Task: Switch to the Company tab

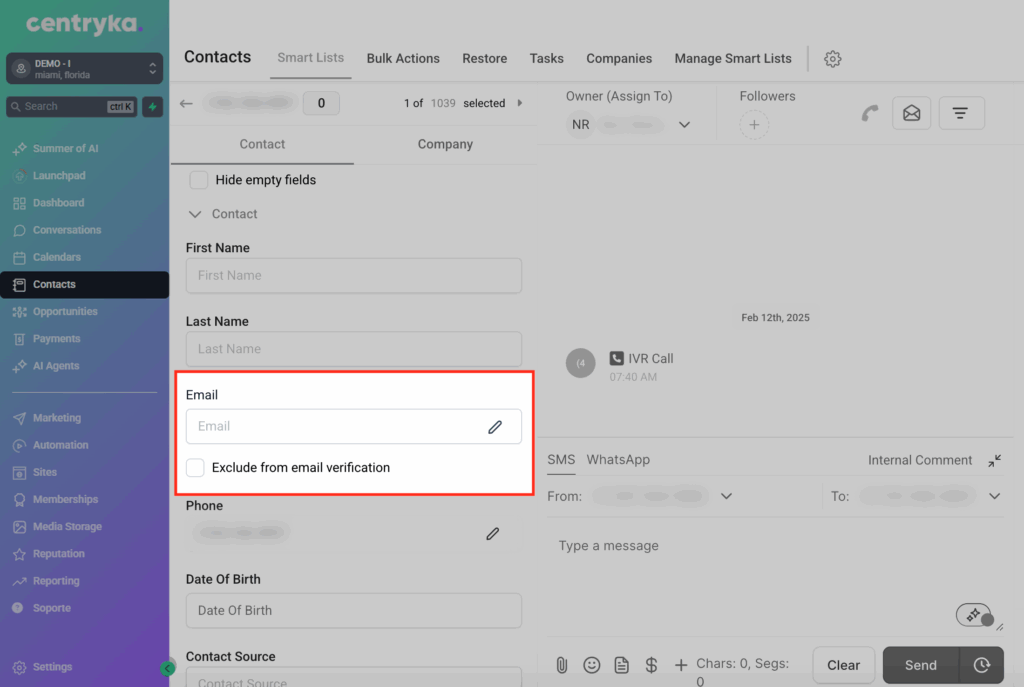Action: click(445, 144)
